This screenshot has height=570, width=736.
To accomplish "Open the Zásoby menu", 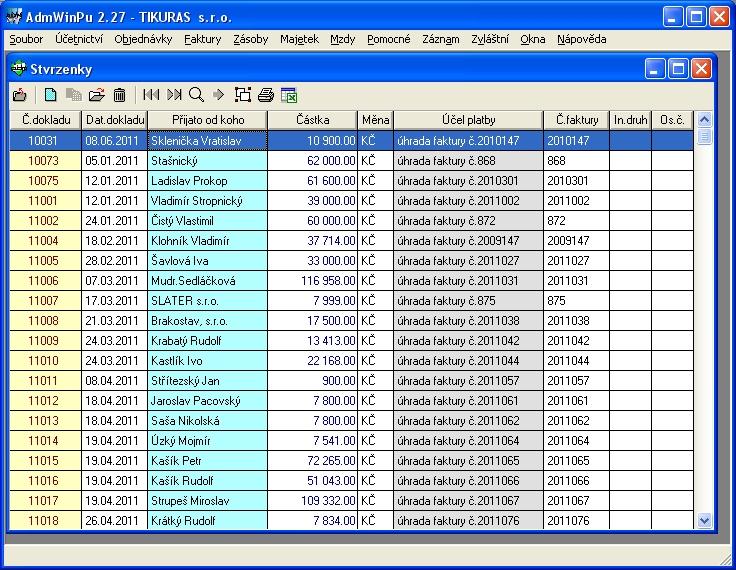I will click(x=251, y=39).
